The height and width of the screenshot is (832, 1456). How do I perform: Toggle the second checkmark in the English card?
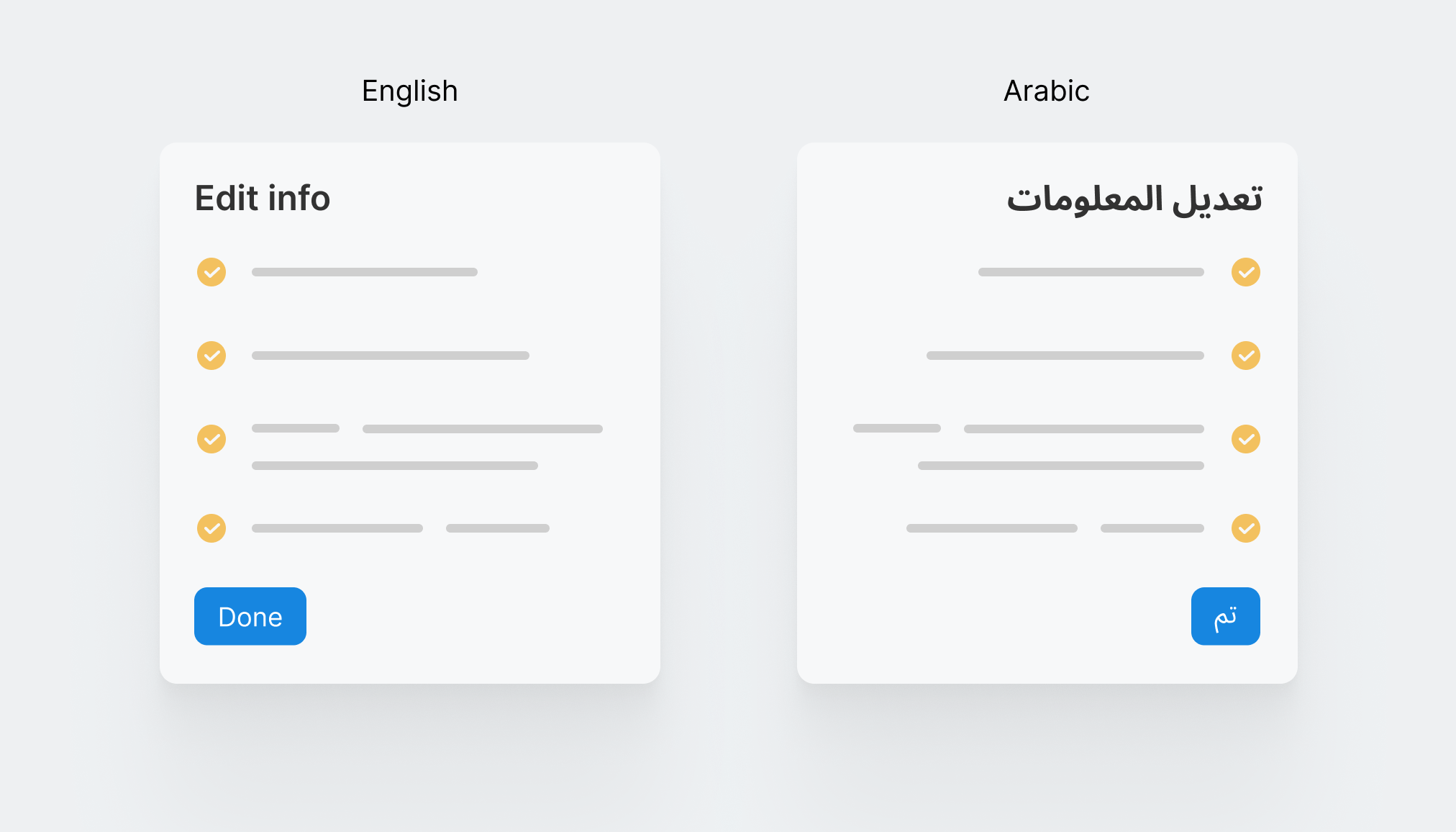211,356
